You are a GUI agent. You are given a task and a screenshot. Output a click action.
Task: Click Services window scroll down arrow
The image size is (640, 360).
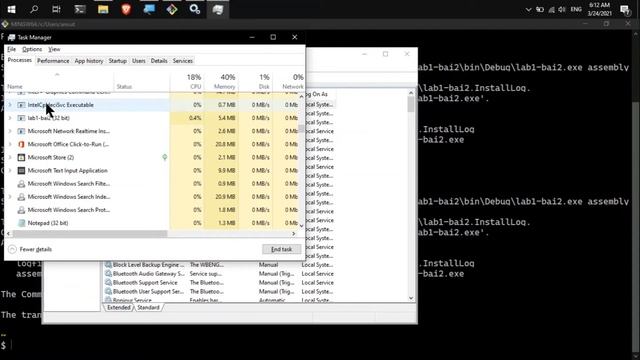(x=411, y=298)
